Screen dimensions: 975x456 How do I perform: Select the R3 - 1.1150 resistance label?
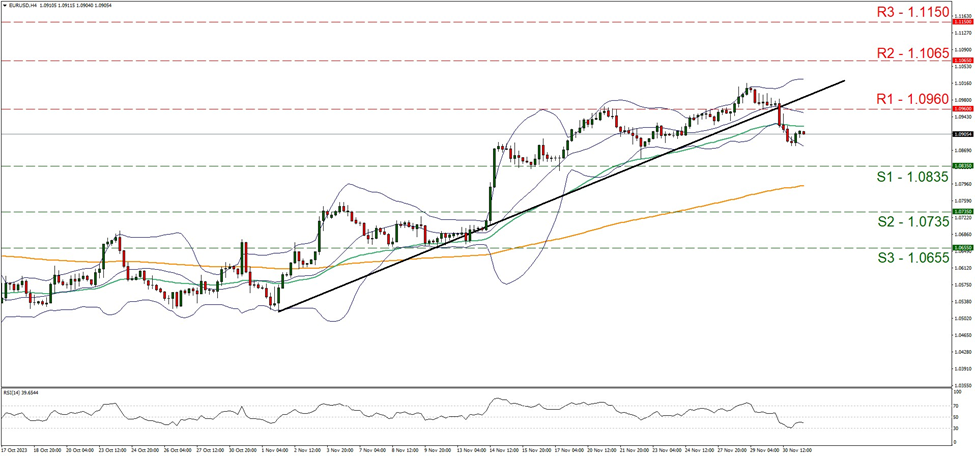tap(905, 10)
